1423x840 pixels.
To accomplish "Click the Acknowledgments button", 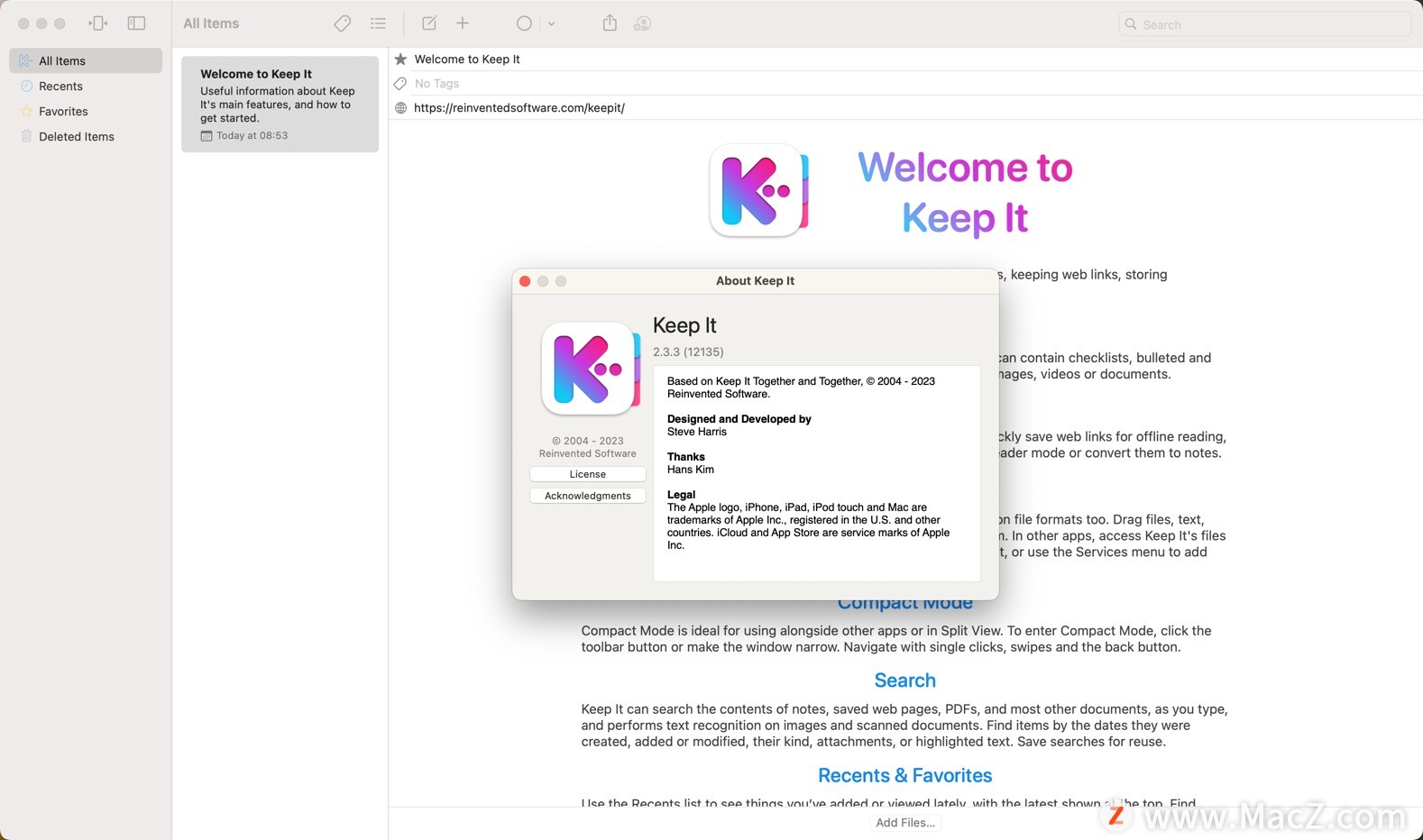I will point(588,496).
